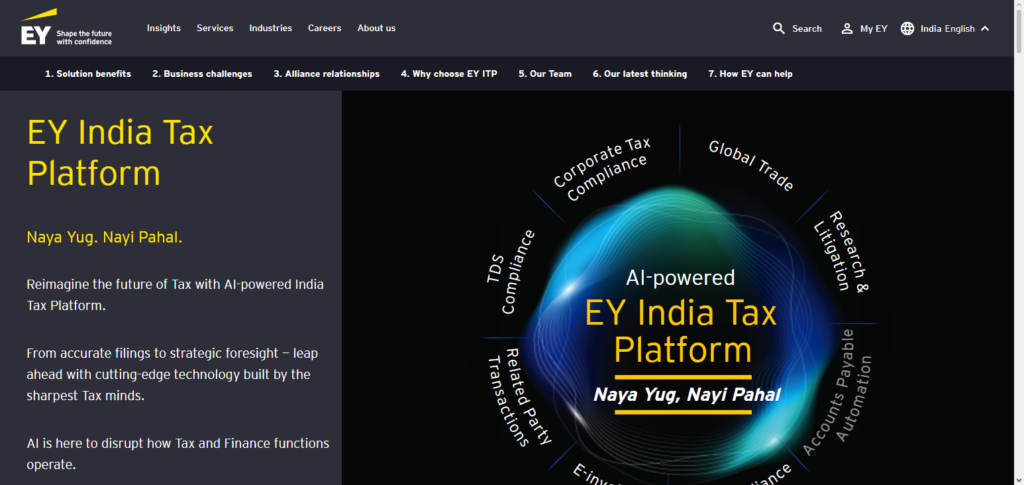Jump to 3. Alliance relationships section
The height and width of the screenshot is (485, 1024).
coord(327,74)
